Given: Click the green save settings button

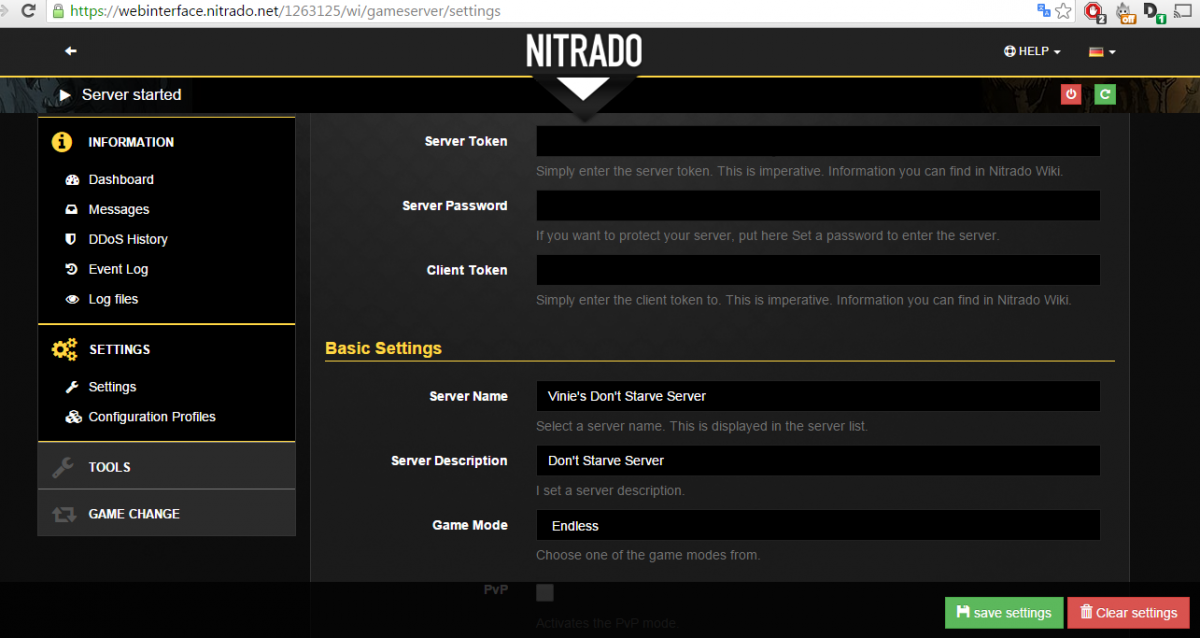Looking at the screenshot, I should click(x=1003, y=613).
